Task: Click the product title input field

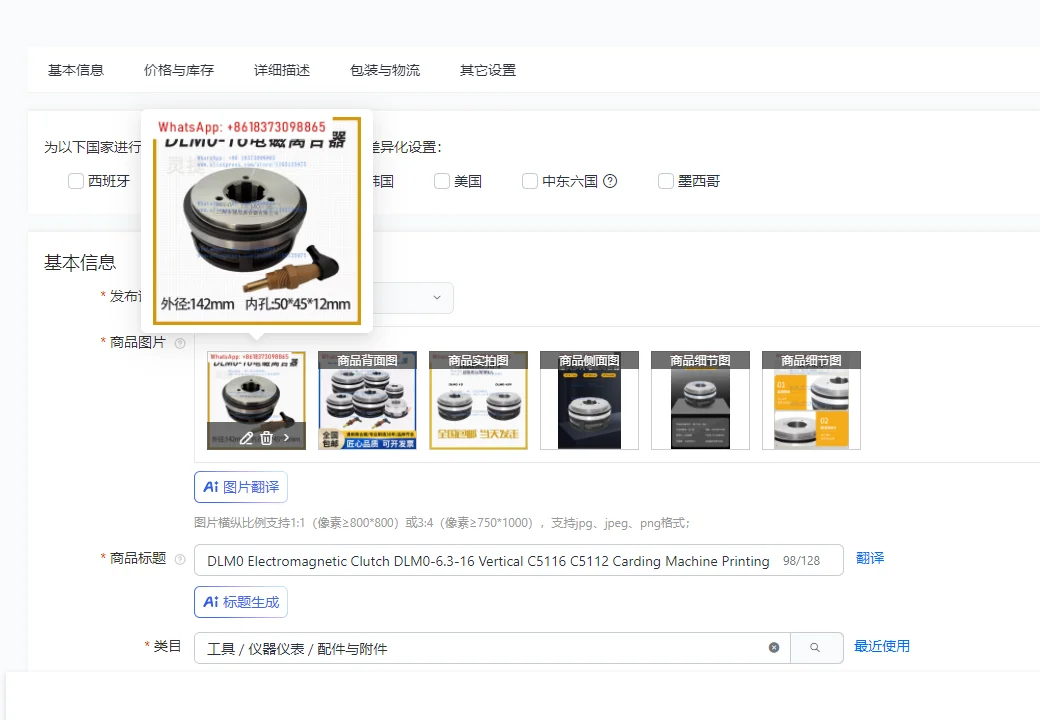Action: click(x=519, y=560)
